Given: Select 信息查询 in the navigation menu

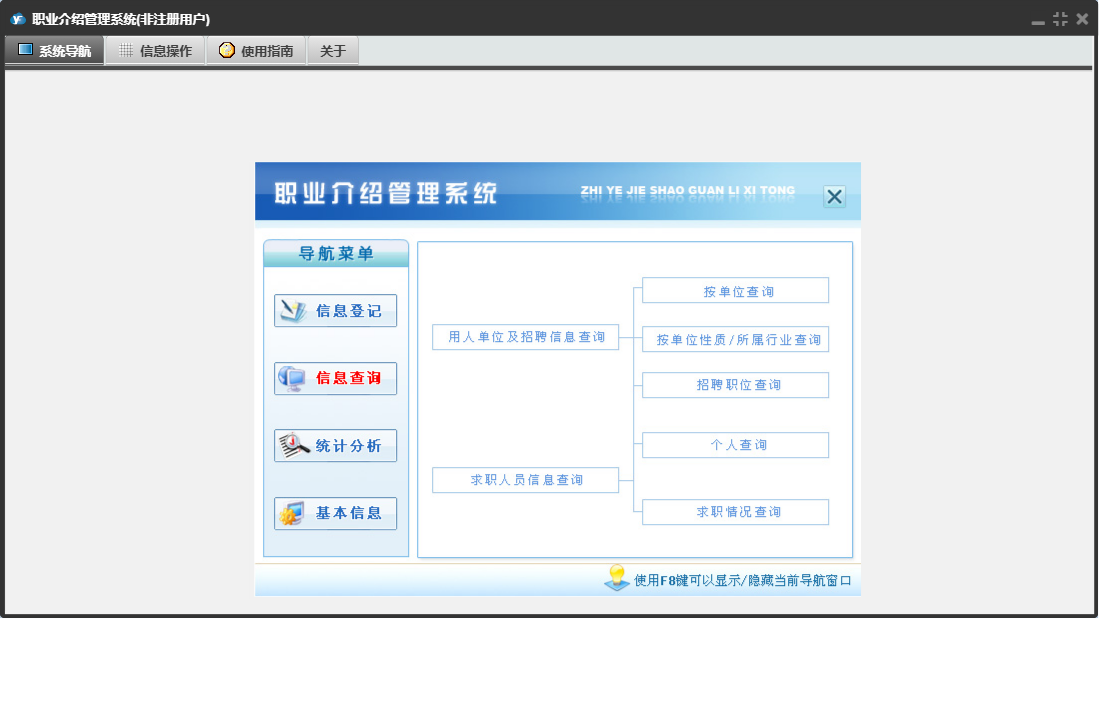Looking at the screenshot, I should (x=335, y=378).
